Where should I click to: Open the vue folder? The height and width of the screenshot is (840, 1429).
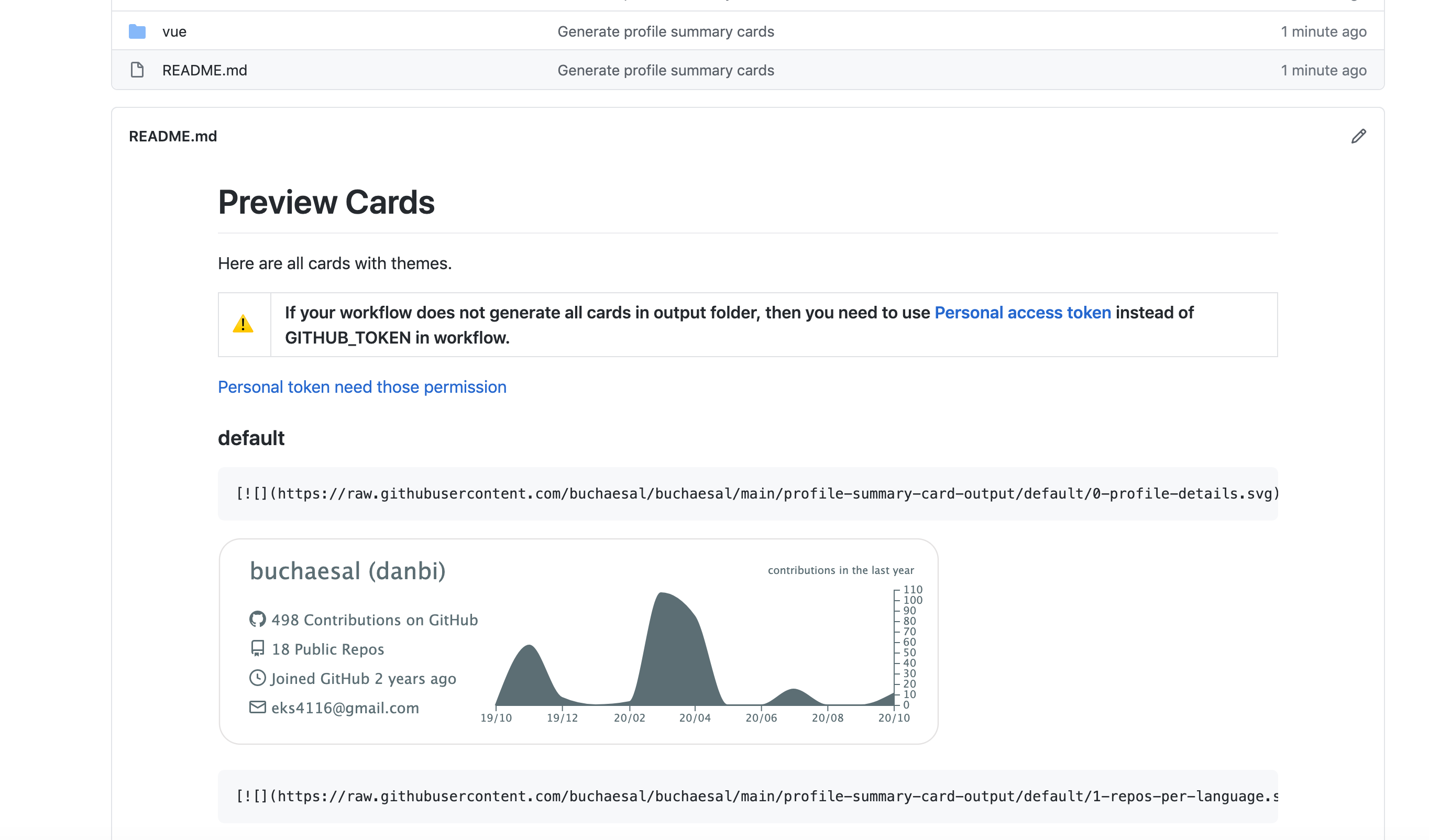pyautogui.click(x=174, y=32)
